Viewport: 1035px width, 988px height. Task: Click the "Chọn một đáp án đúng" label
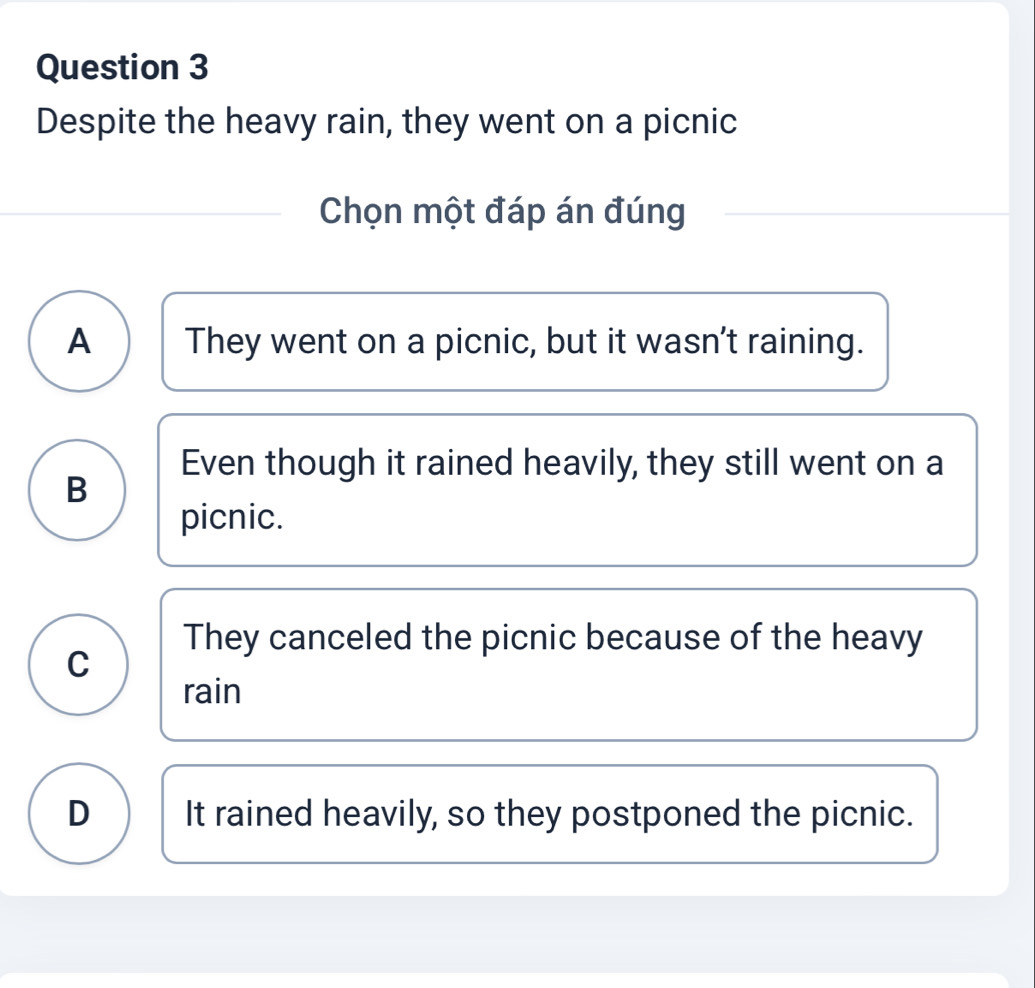[502, 212]
